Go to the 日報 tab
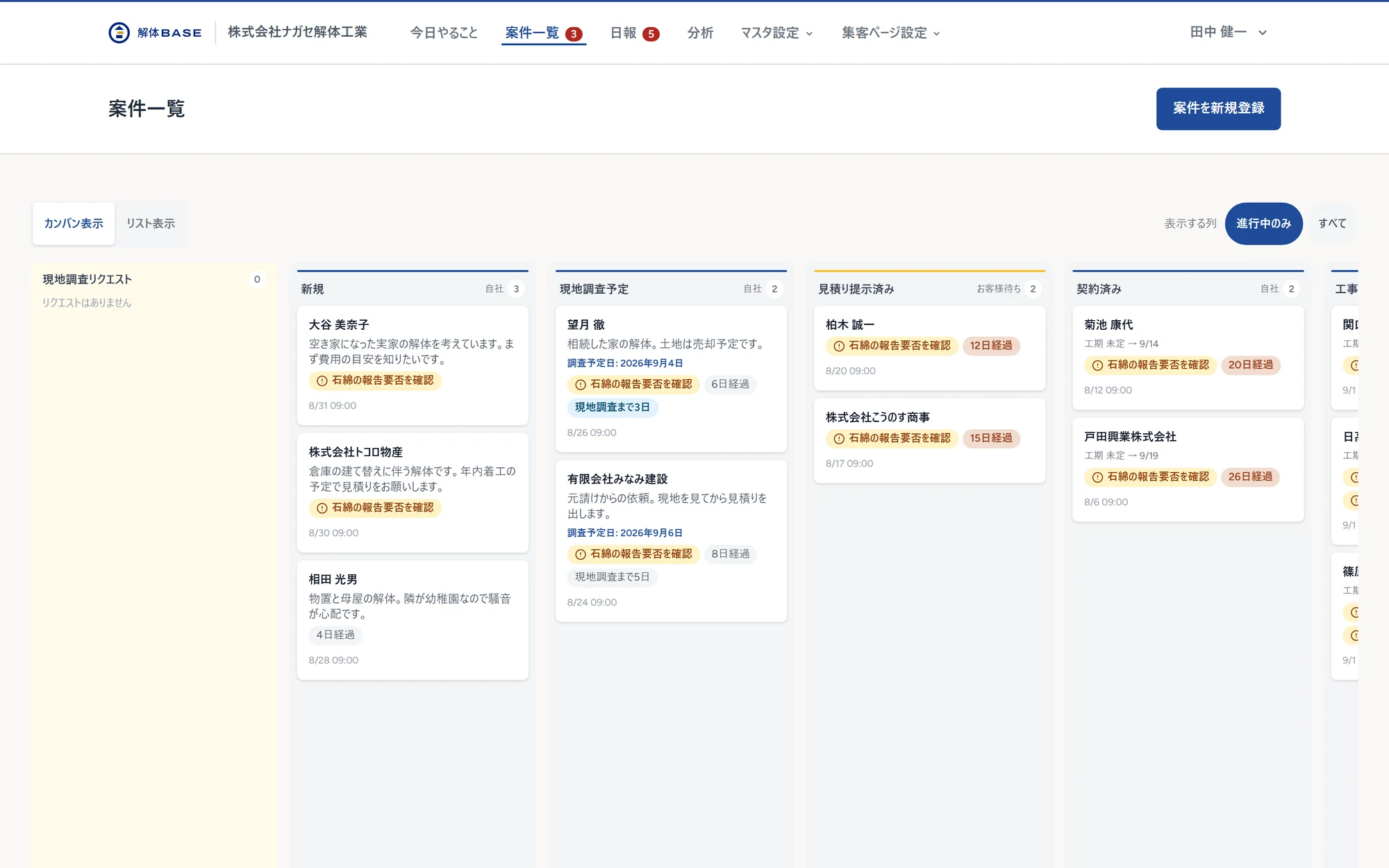This screenshot has height=868, width=1389. pos(635,33)
